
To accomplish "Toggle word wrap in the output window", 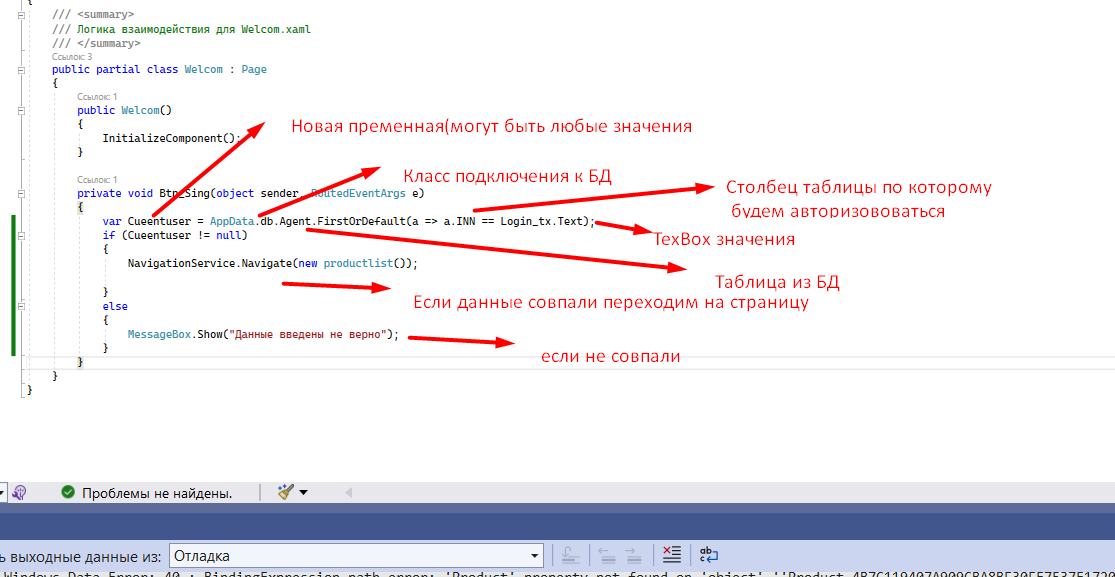I will click(x=709, y=556).
